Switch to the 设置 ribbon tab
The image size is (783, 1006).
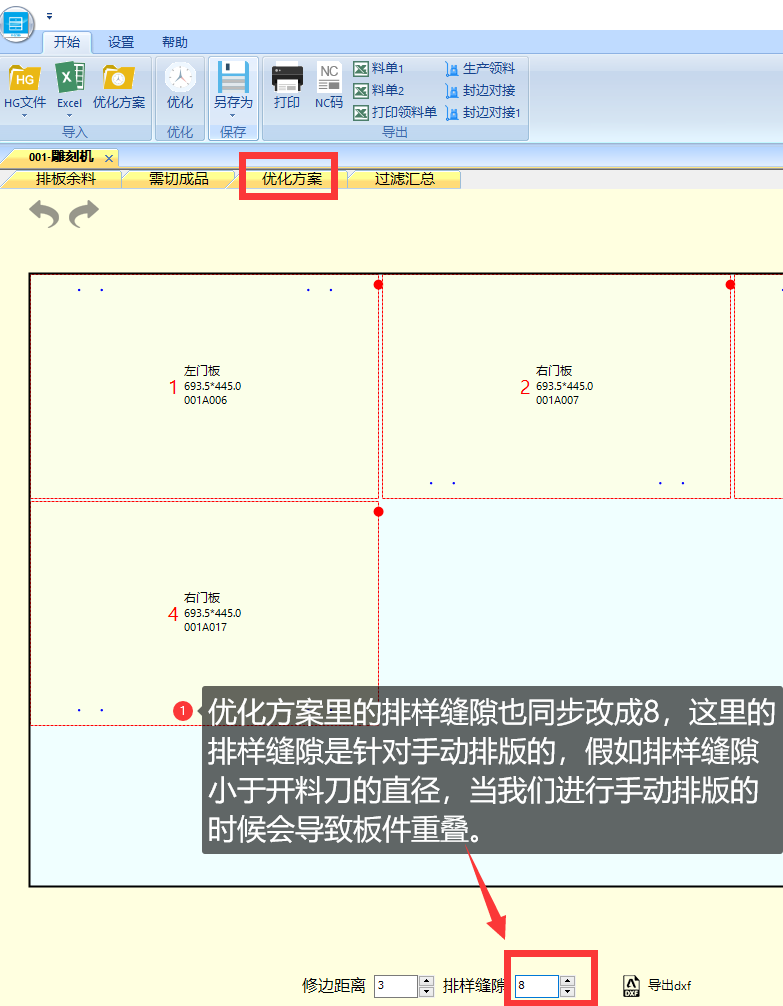[121, 42]
